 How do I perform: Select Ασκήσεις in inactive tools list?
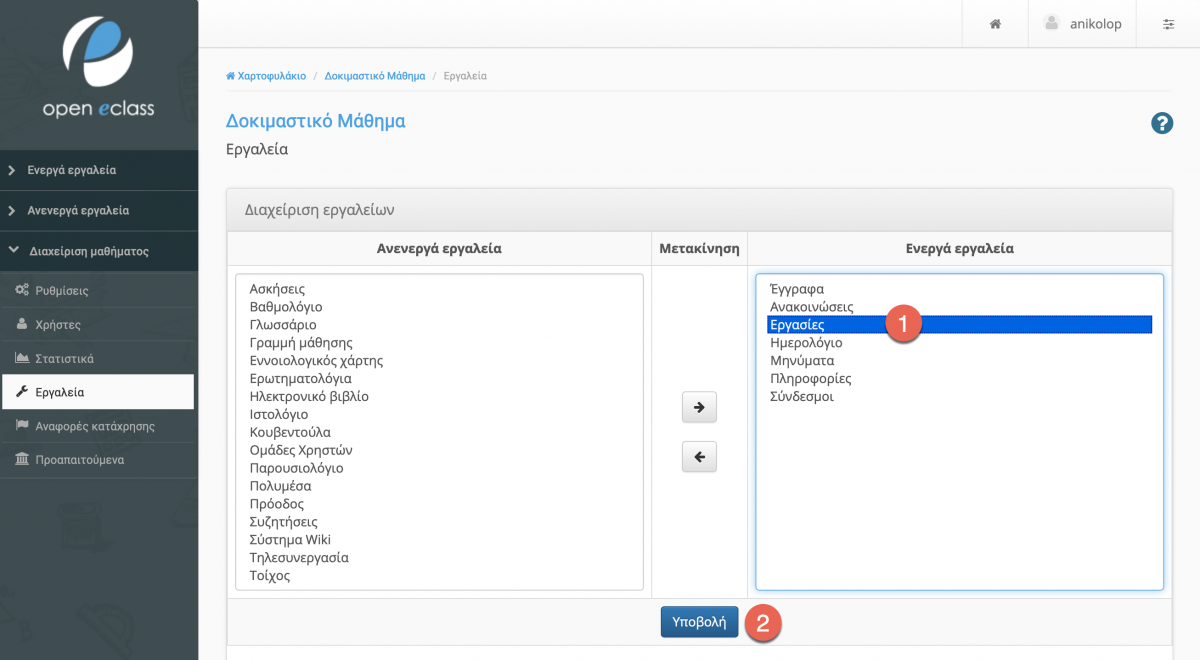(277, 289)
